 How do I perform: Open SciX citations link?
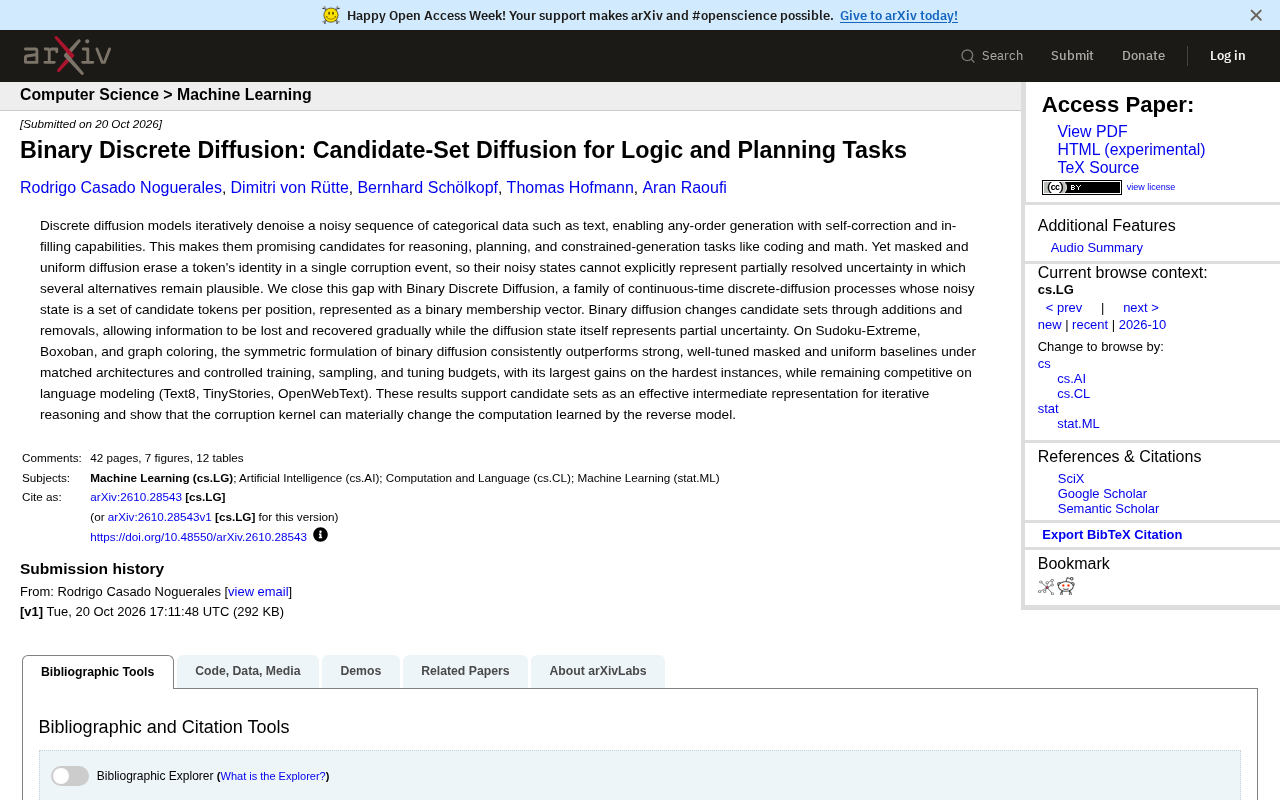(1071, 479)
